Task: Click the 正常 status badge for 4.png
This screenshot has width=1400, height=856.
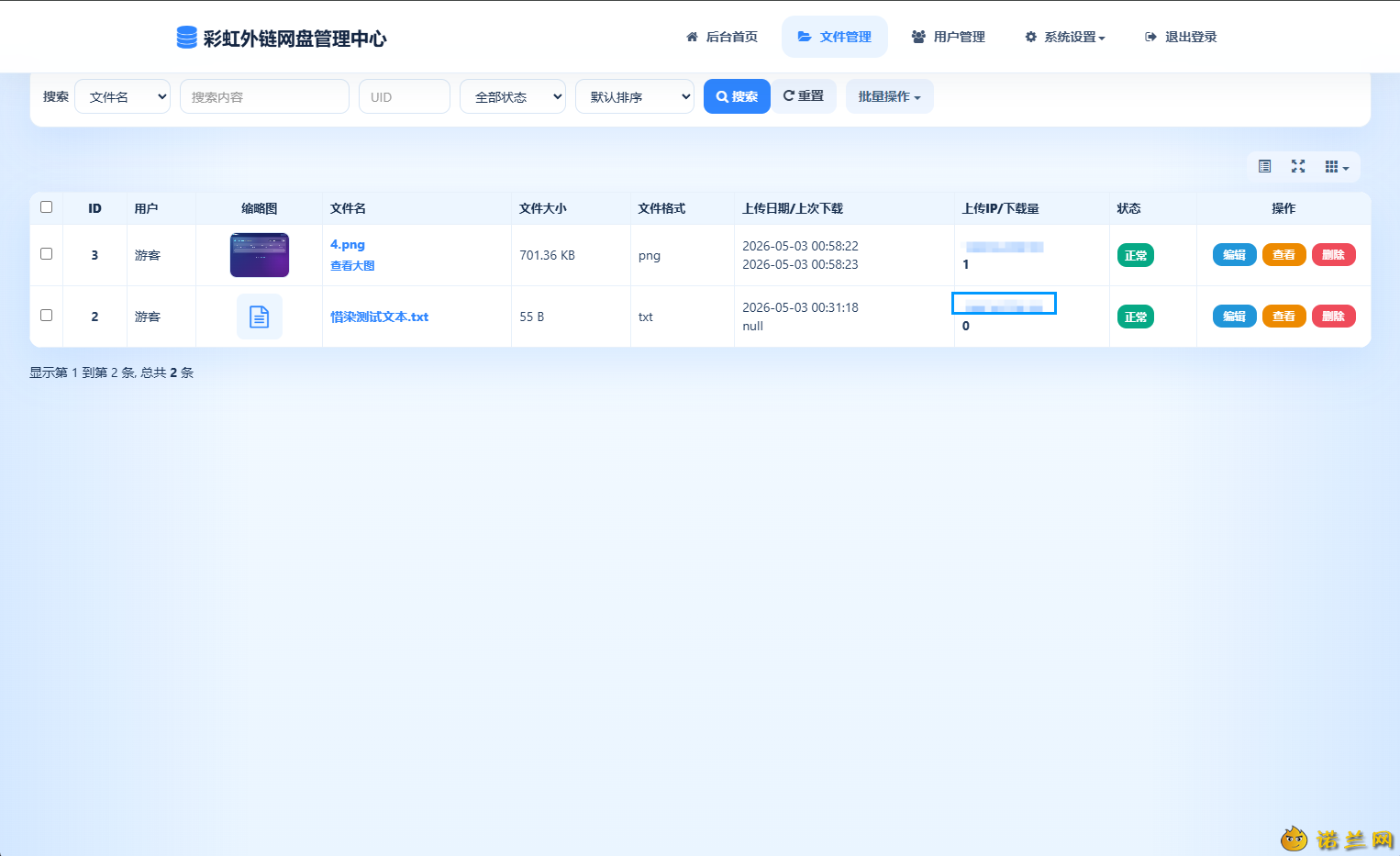Action: click(1136, 256)
